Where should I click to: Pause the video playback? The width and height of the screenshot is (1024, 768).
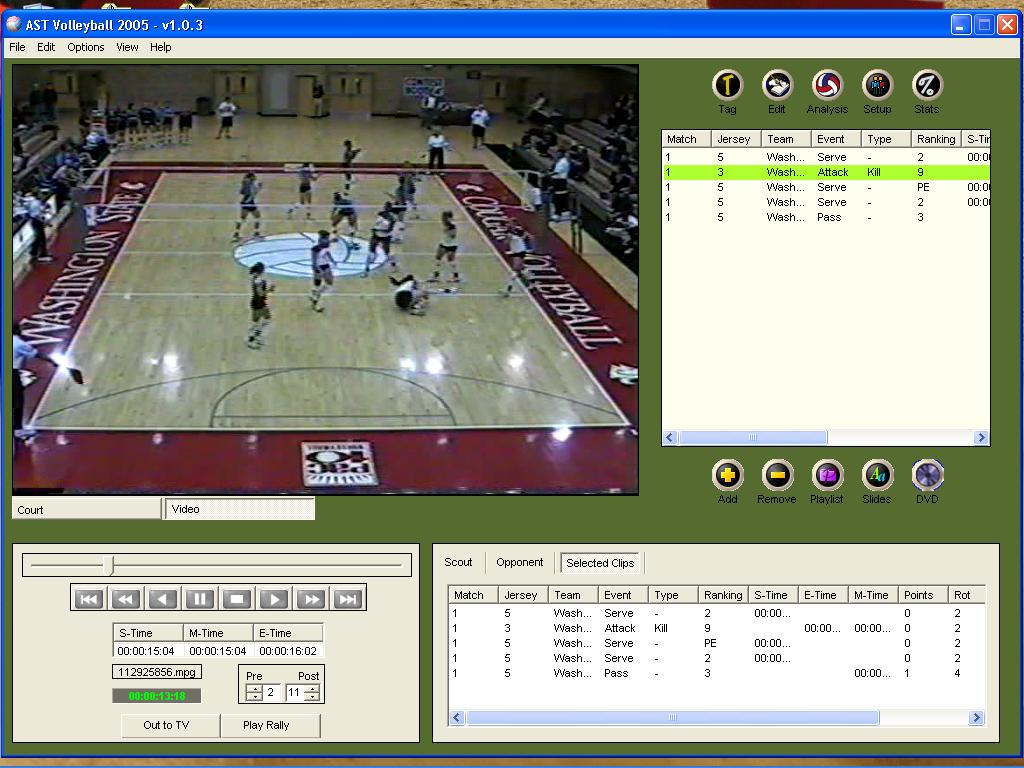coord(199,597)
